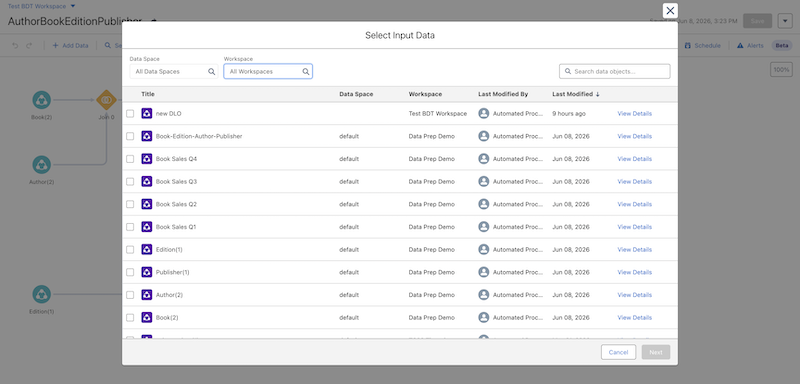The image size is (800, 384).
Task: Click Last Modified By column header
Action: tap(503, 94)
